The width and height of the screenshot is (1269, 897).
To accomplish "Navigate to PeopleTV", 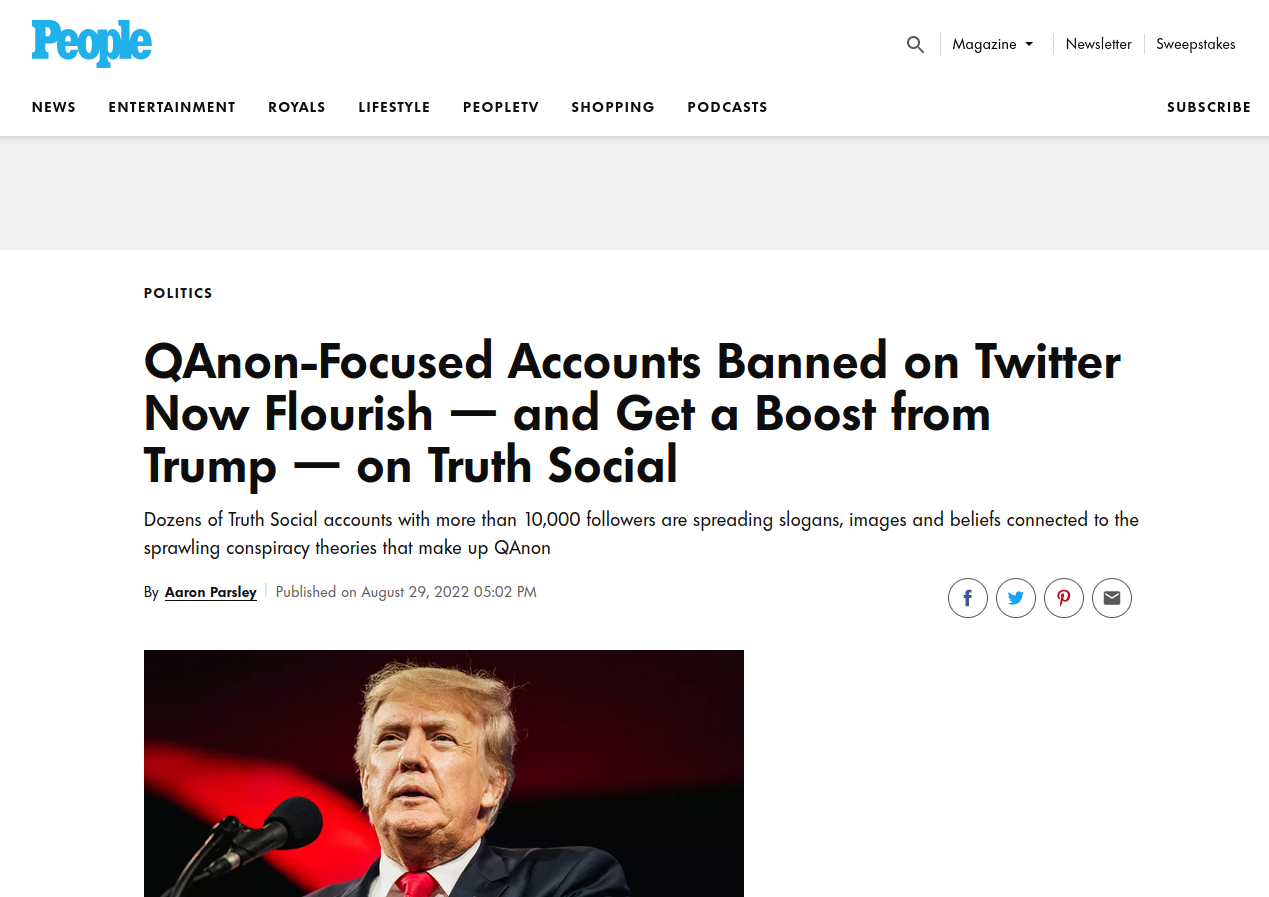I will click(x=501, y=107).
